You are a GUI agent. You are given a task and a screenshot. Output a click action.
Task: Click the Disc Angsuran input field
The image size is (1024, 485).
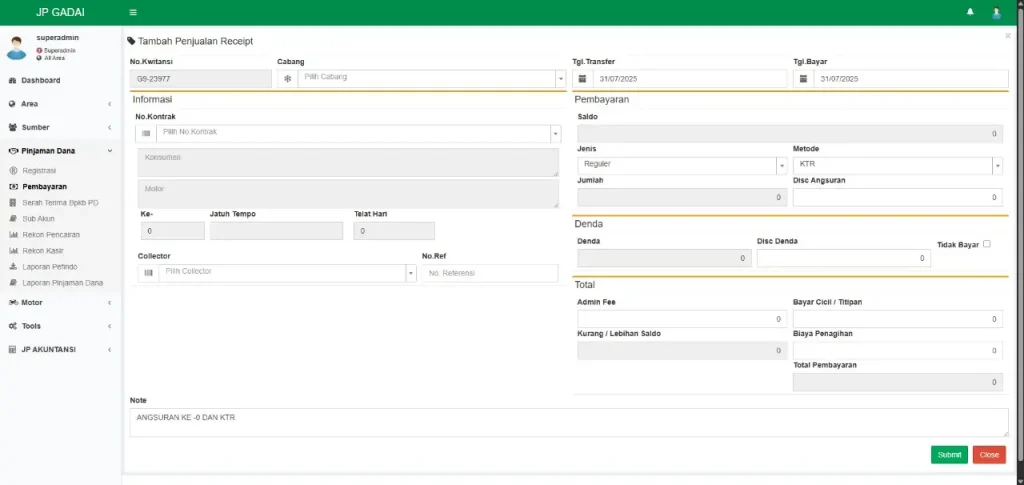[x=898, y=197]
